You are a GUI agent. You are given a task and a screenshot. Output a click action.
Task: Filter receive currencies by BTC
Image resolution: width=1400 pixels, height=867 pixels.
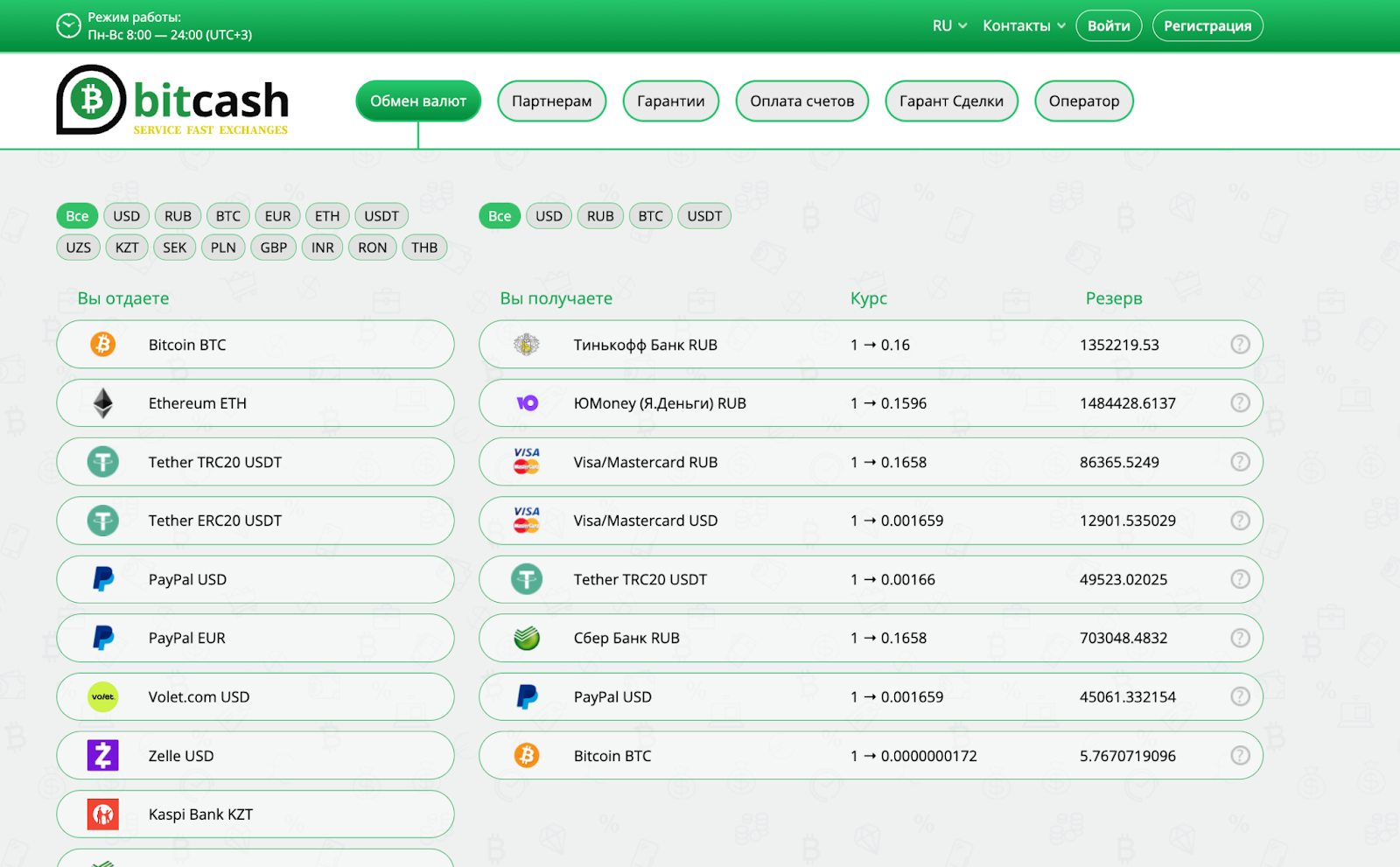(650, 216)
